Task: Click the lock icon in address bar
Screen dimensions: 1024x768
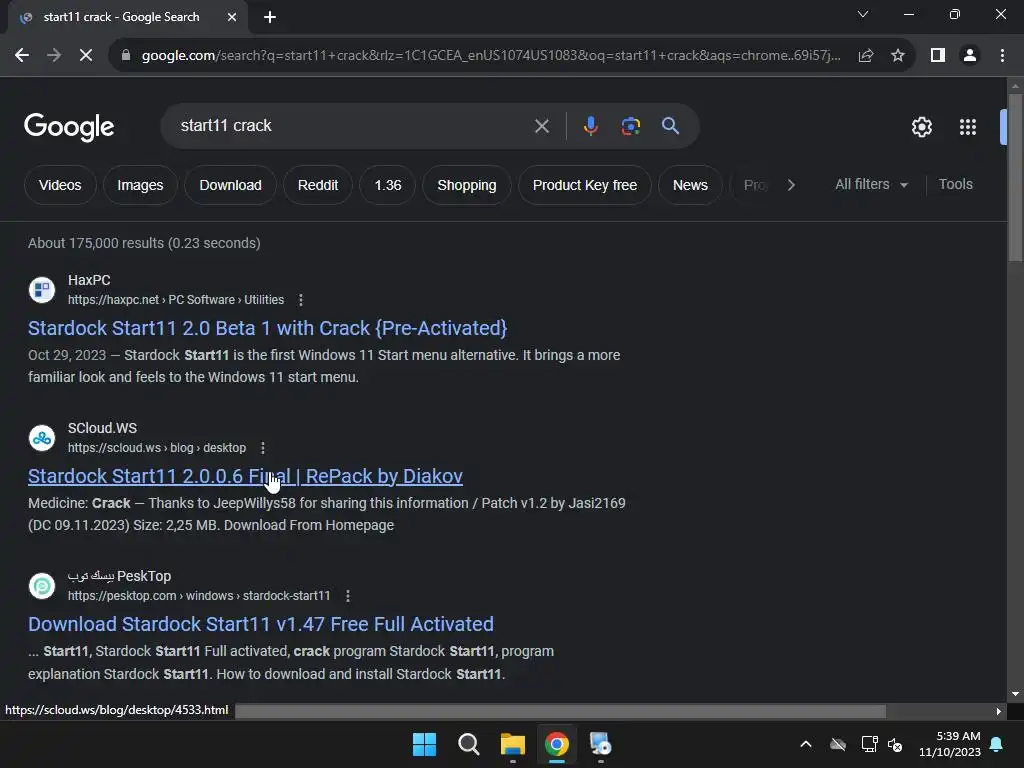Action: click(x=125, y=56)
